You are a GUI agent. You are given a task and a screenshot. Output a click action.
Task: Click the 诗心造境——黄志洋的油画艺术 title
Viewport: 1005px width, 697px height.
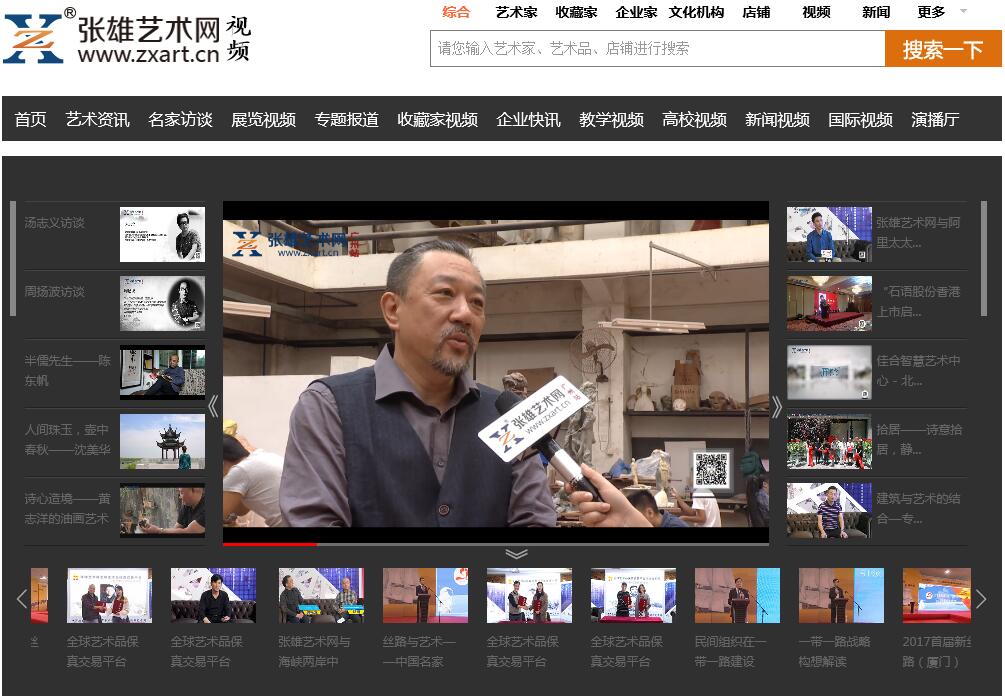67,508
